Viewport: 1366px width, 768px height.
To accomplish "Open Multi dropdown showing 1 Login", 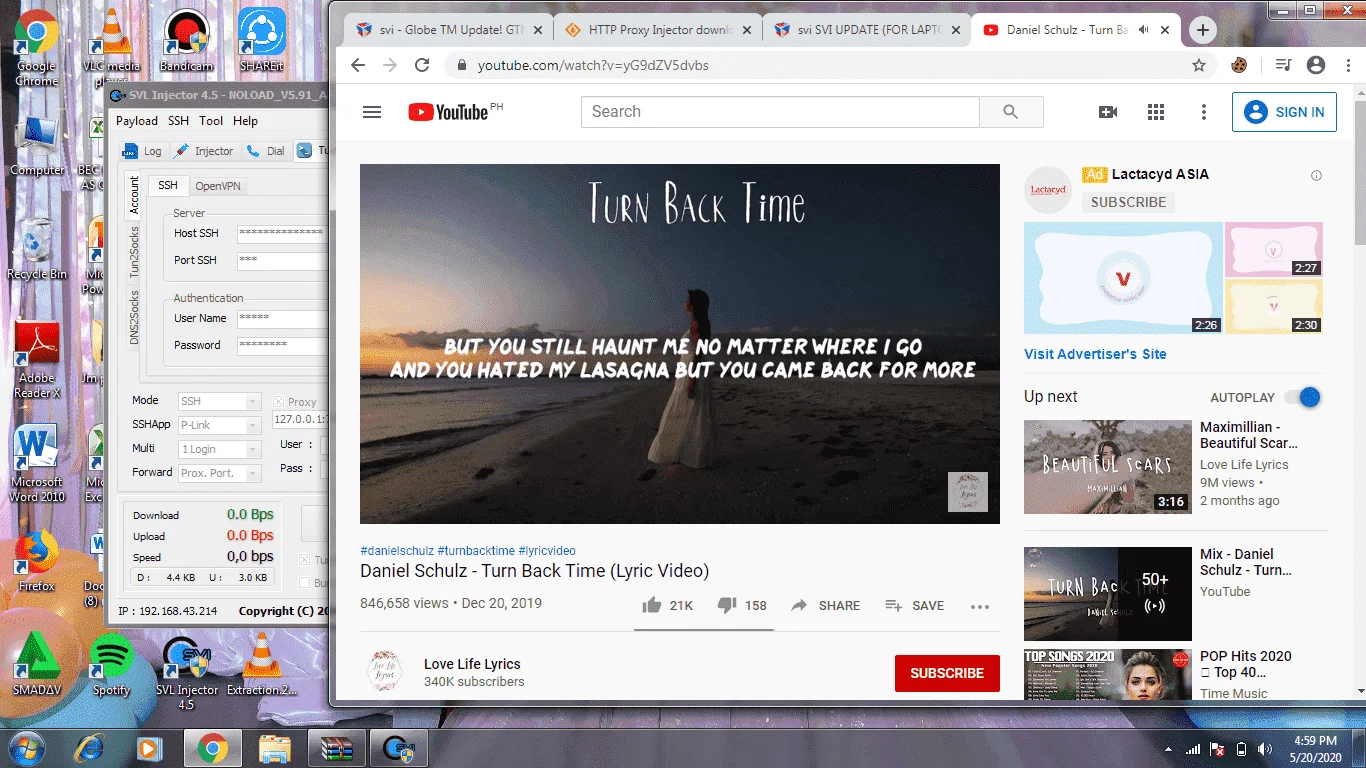I will point(219,449).
